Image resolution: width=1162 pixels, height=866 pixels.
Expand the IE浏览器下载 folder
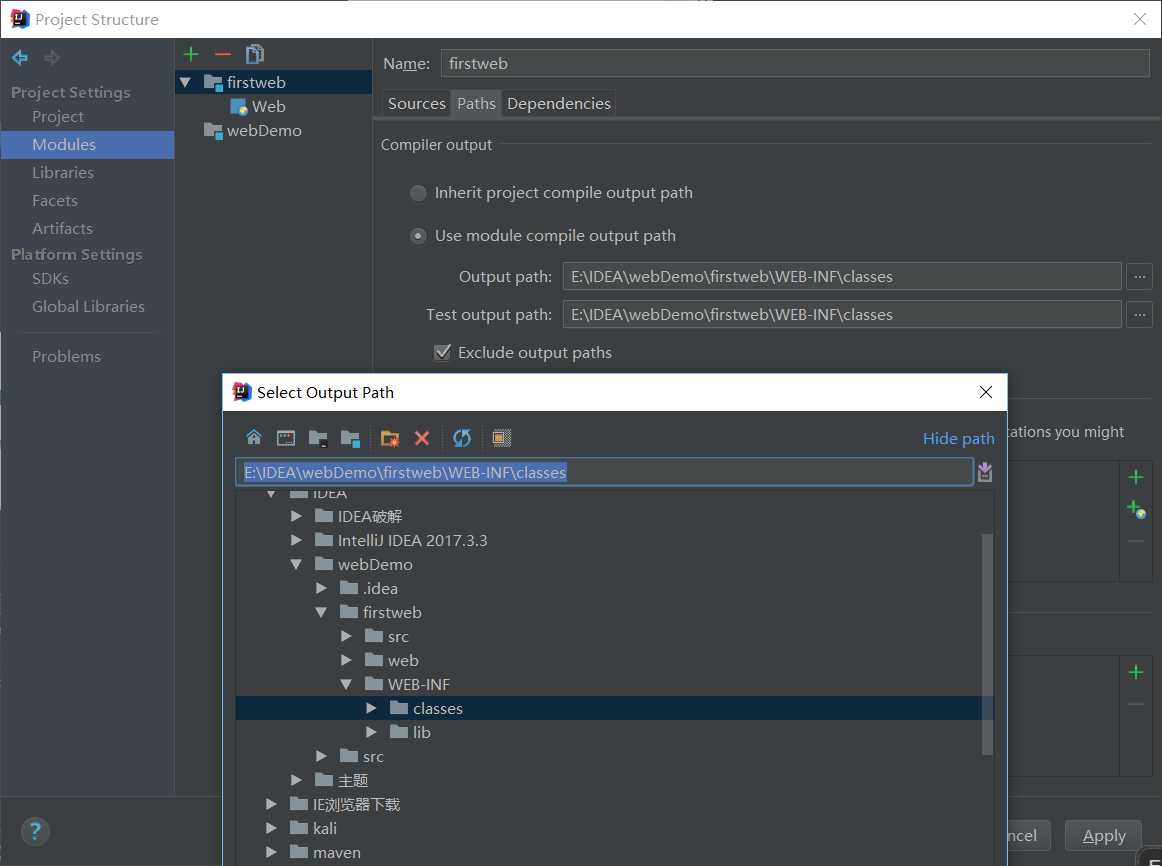(x=271, y=805)
